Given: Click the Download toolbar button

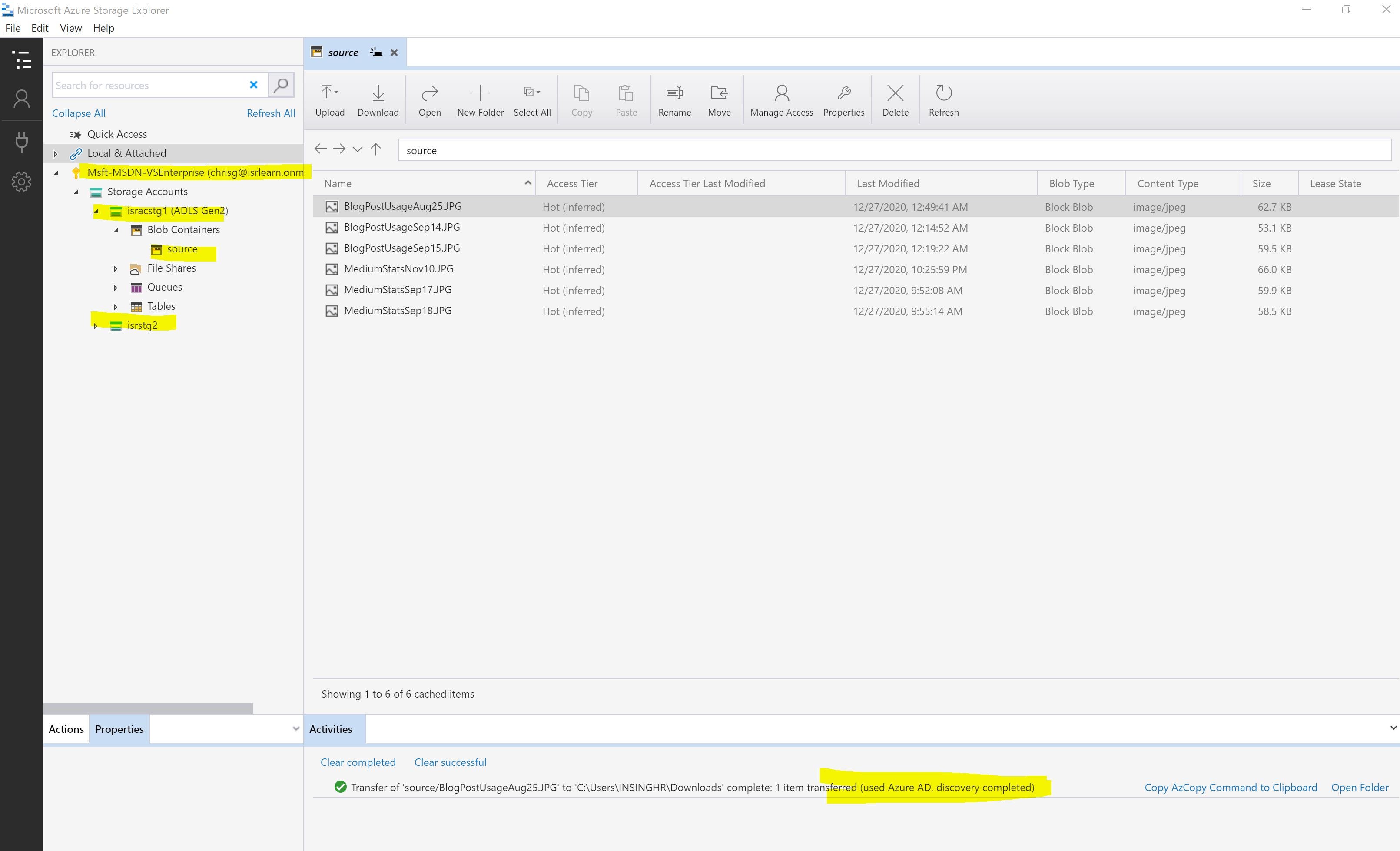Looking at the screenshot, I should click(378, 100).
